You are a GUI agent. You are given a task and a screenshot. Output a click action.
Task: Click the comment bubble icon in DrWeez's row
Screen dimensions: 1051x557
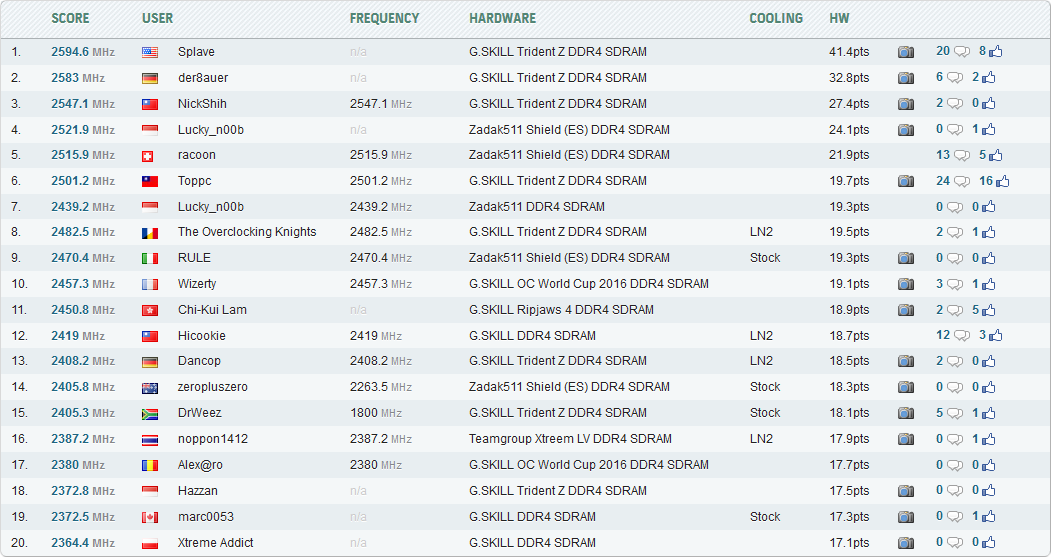pos(955,413)
